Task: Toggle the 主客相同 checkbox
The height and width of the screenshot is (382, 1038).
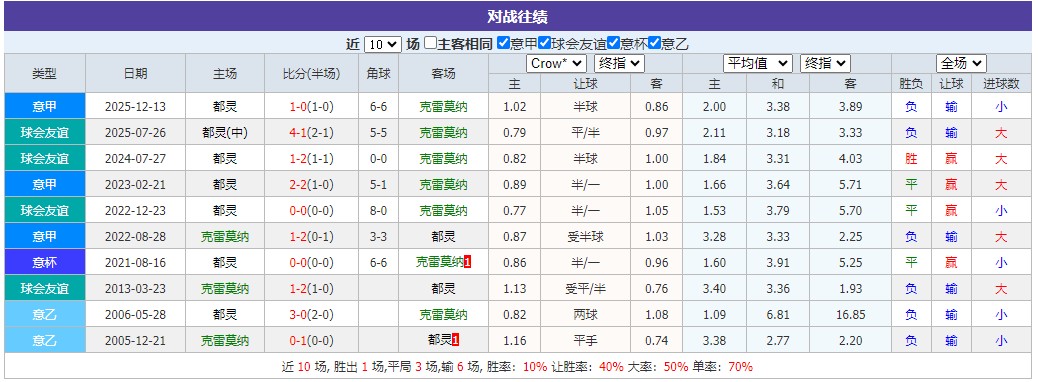Action: click(x=430, y=44)
